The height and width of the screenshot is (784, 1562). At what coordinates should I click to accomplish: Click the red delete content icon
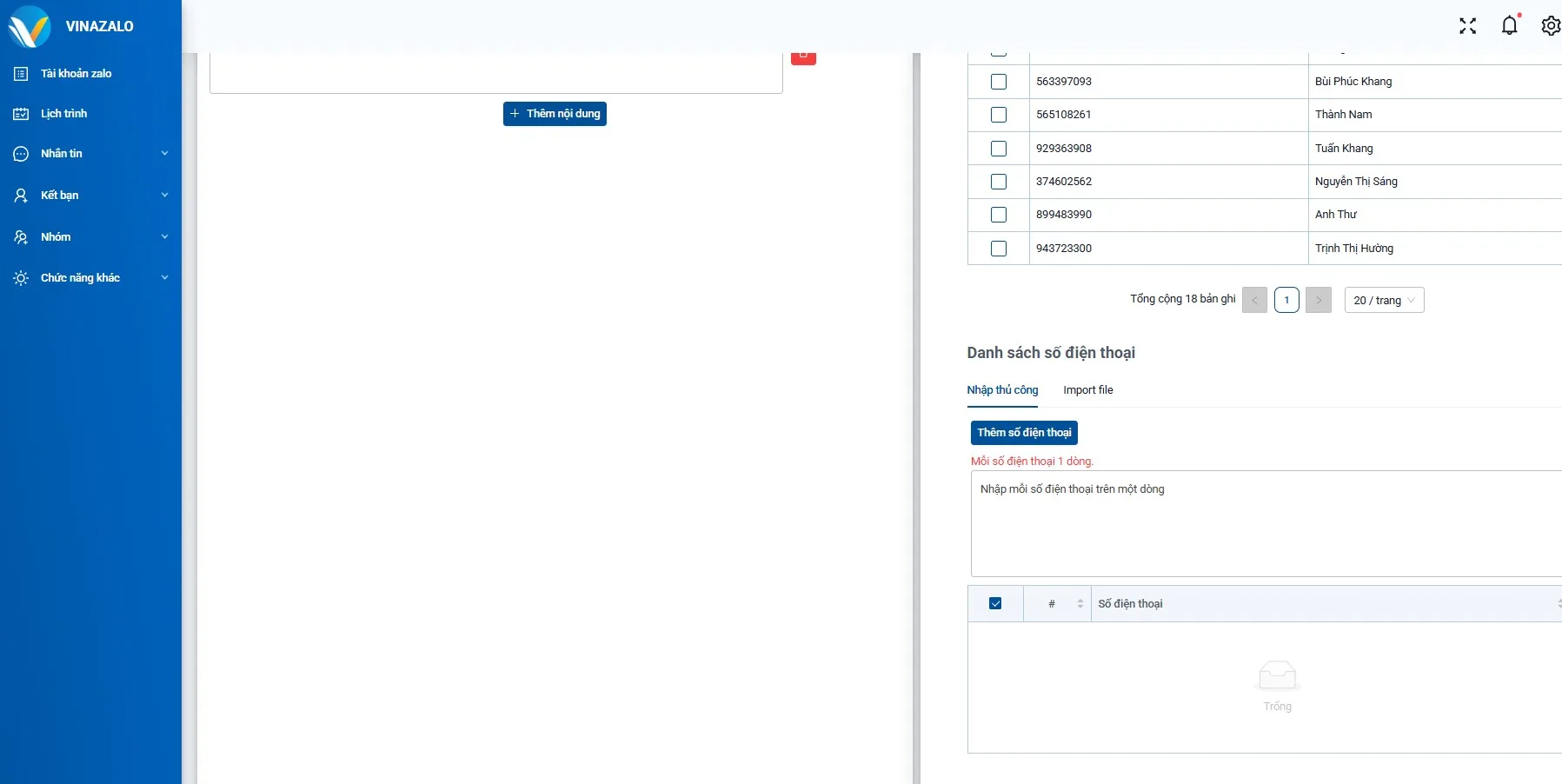[x=803, y=57]
